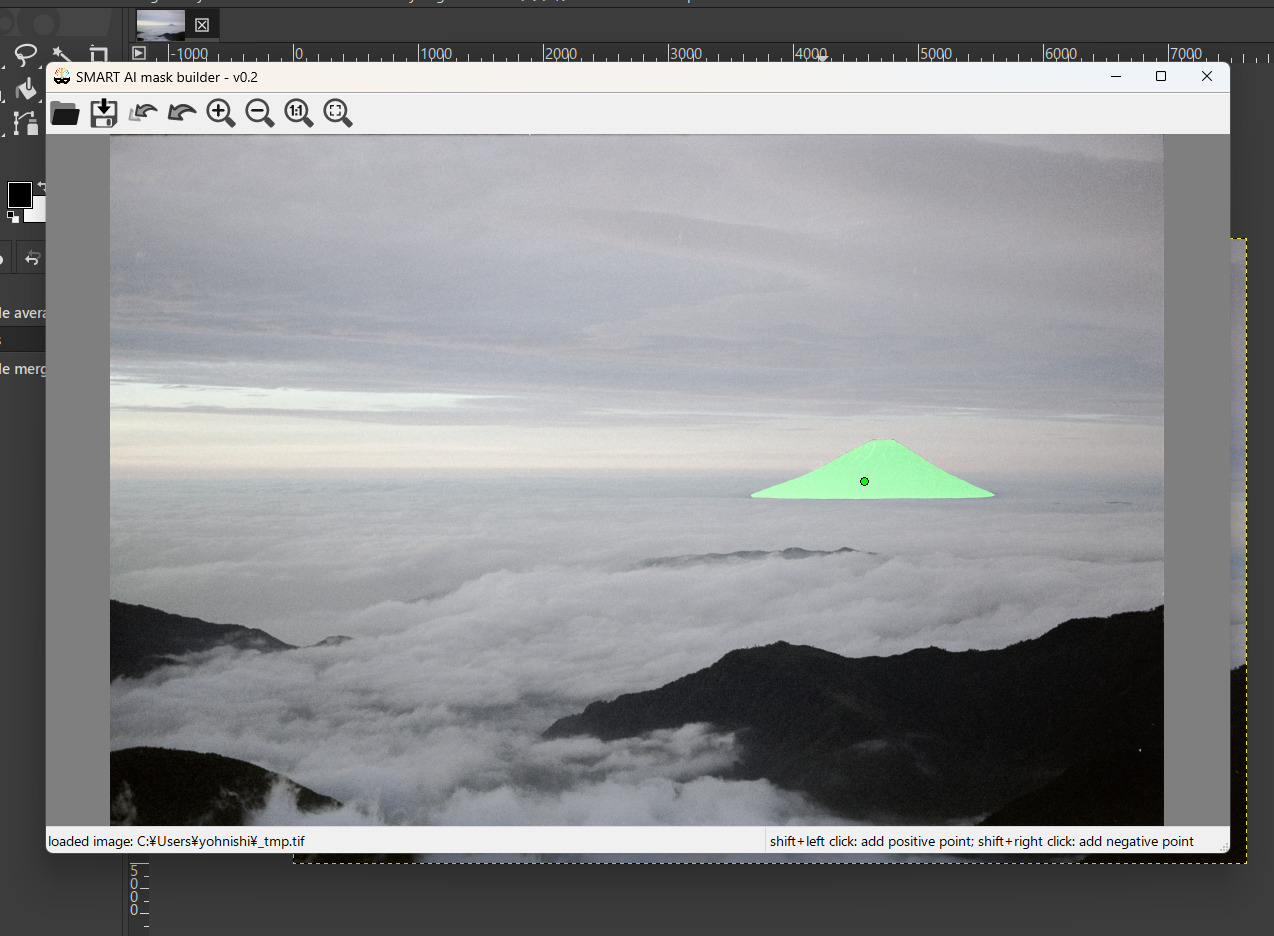Select the Fuzzy Select wand tool
1274x936 pixels.
(61, 55)
